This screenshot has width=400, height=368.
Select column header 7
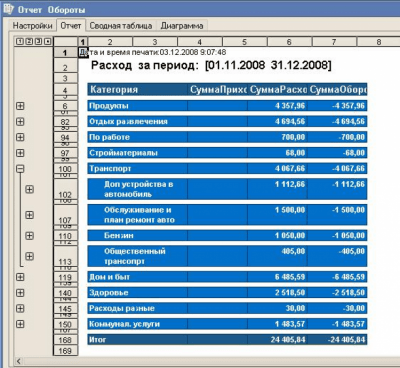[x=334, y=42]
